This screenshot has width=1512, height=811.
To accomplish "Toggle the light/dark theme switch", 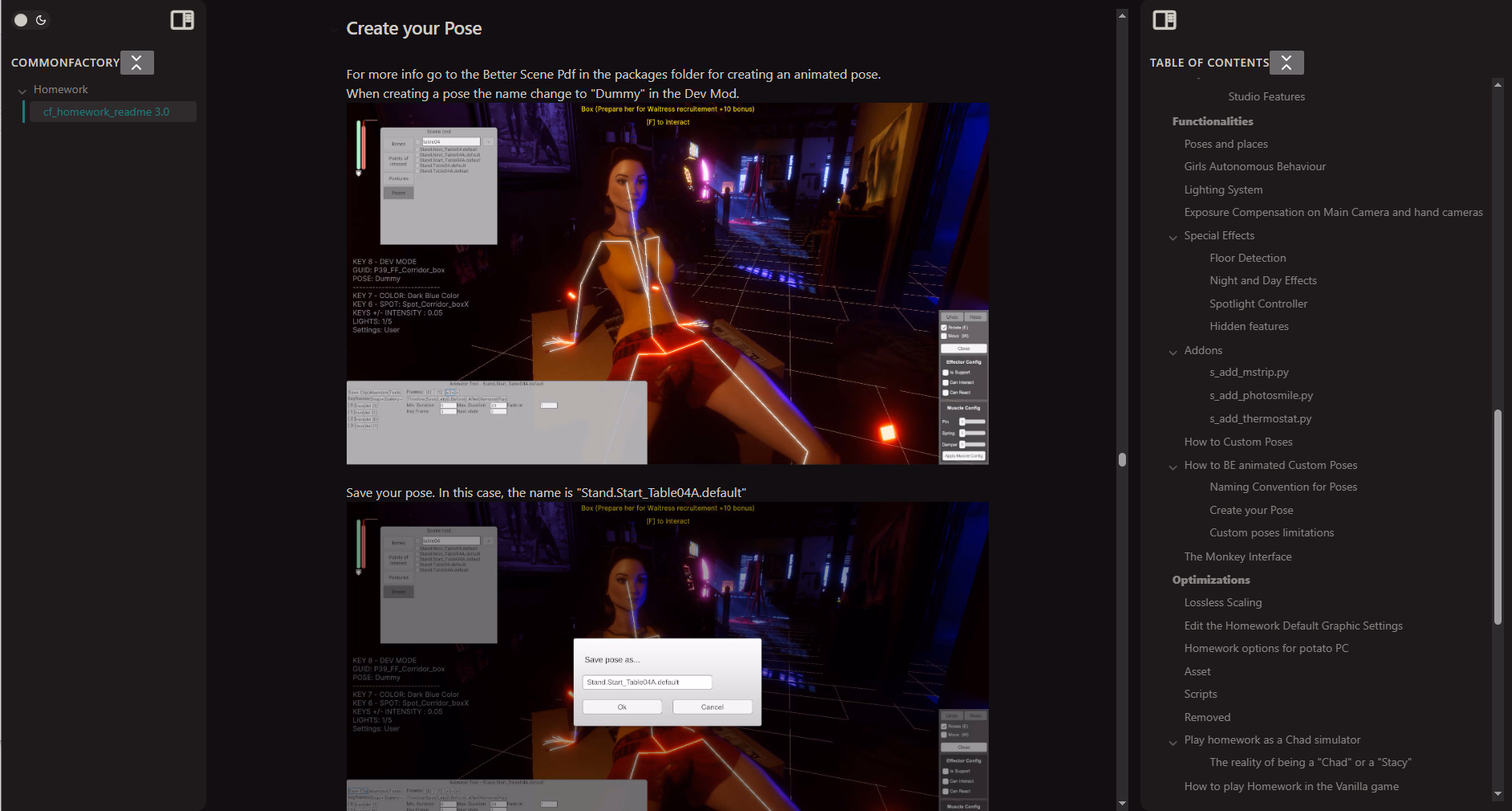I will point(31,20).
